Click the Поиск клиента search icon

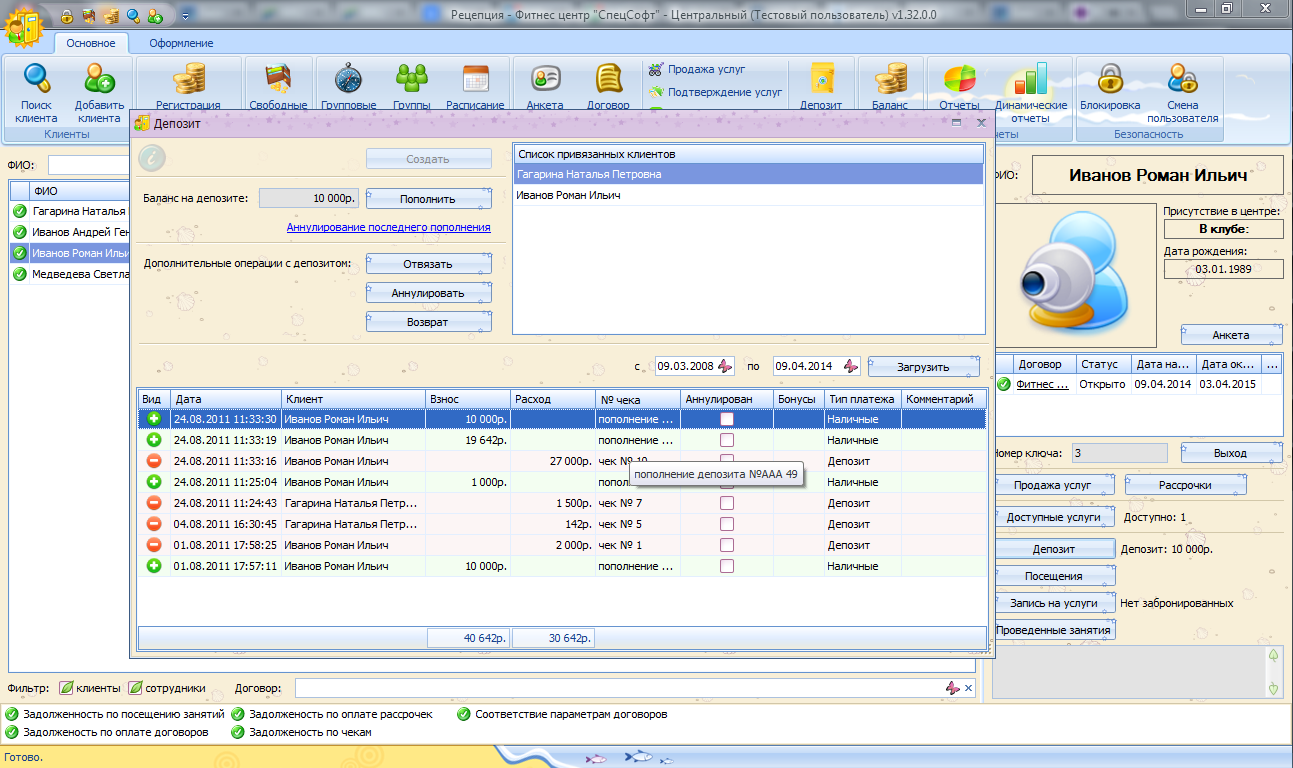(x=36, y=79)
